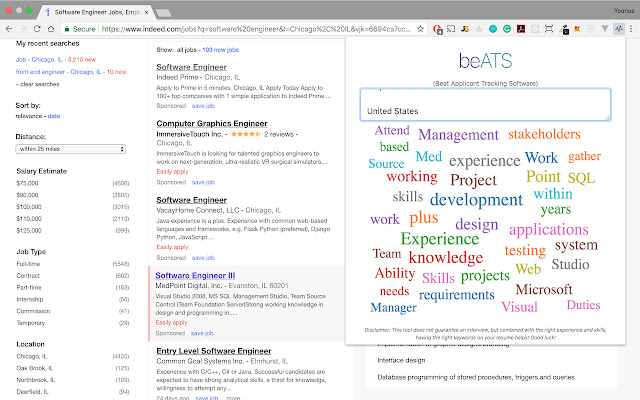Viewport: 640px width, 400px height.
Task: Click the word development in beATS cloud
Action: coord(476,200)
